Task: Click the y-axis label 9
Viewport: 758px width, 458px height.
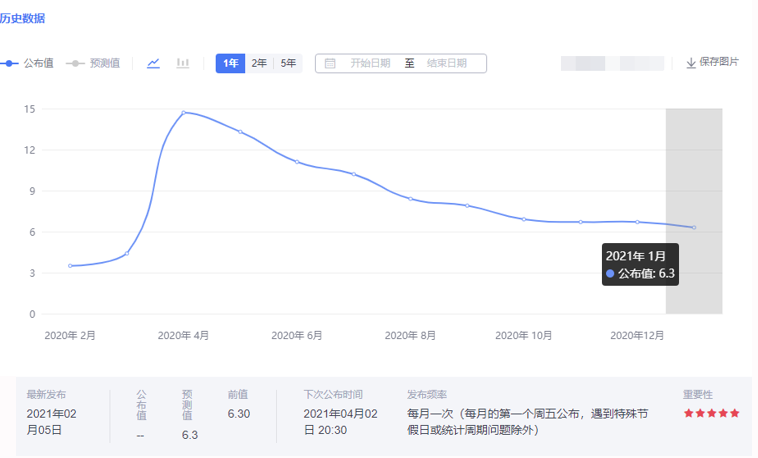Action: coord(32,192)
